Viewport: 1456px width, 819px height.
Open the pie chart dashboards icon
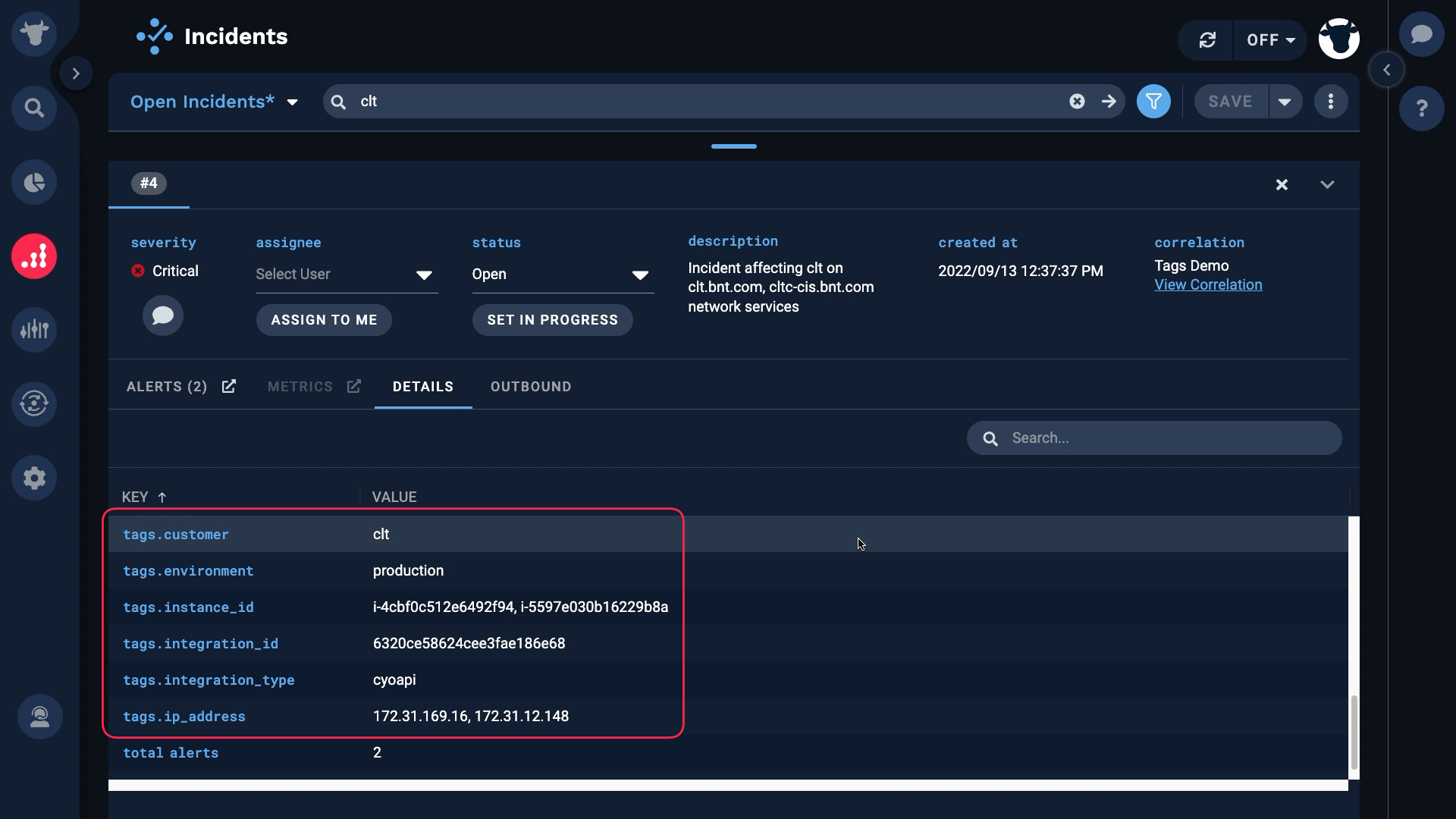click(34, 182)
